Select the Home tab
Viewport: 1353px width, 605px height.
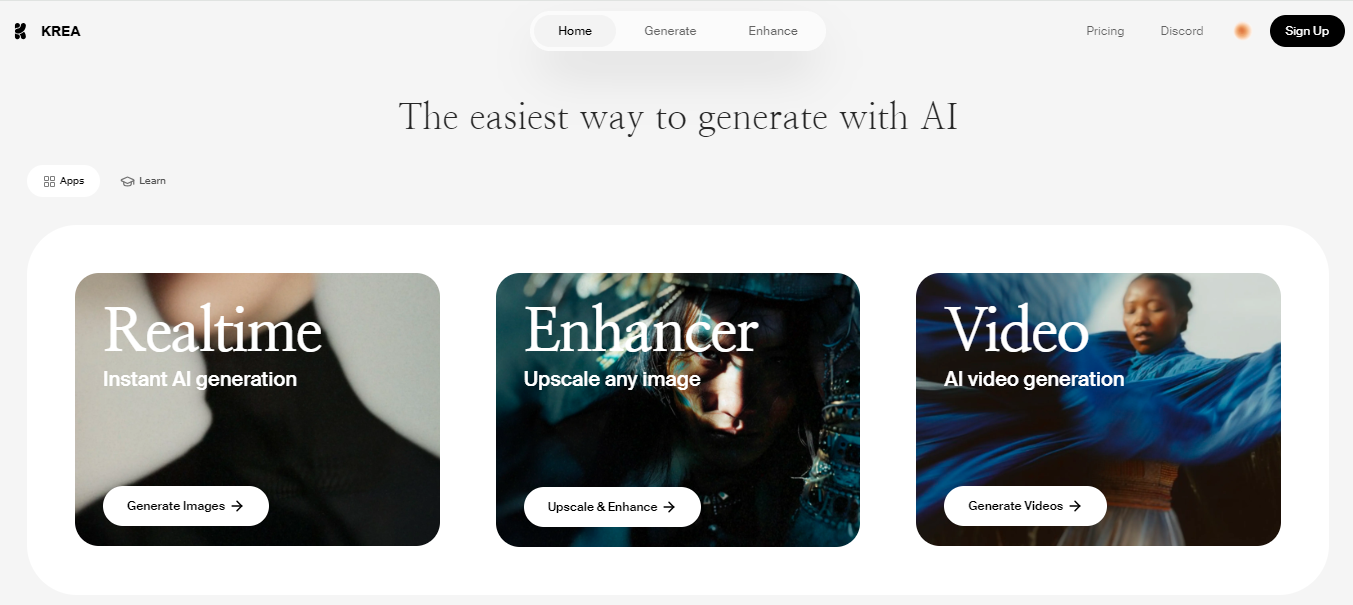575,31
